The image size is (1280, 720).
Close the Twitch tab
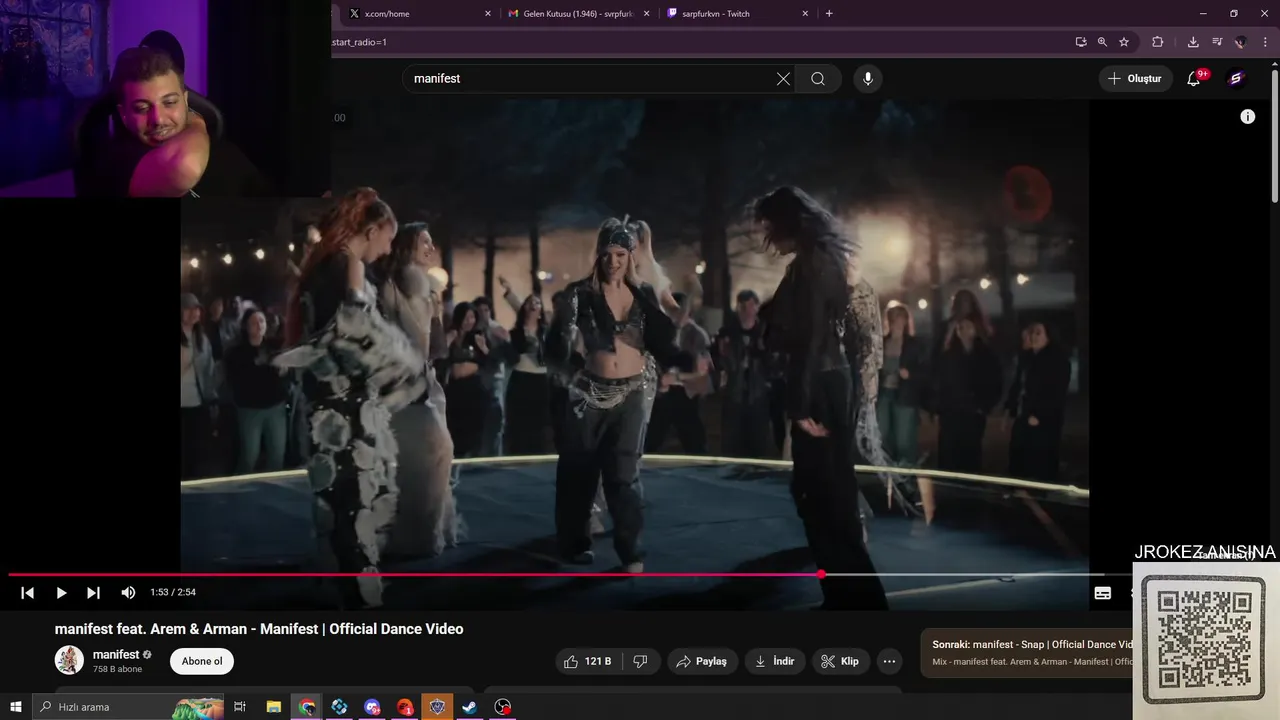point(805,14)
